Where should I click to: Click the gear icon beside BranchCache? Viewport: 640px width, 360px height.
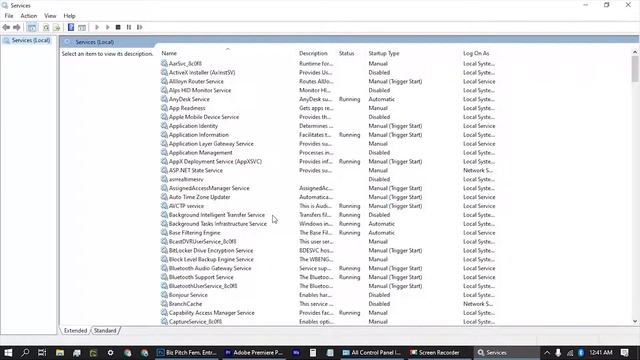click(x=164, y=304)
